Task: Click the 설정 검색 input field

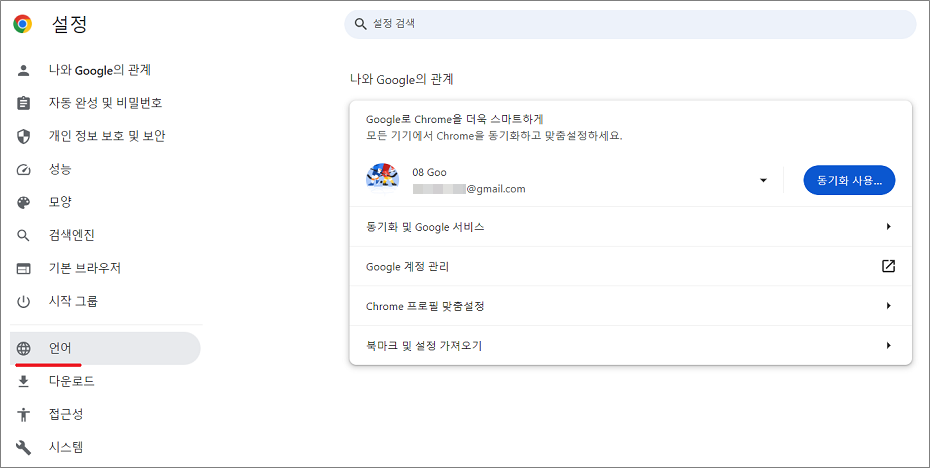Action: click(x=630, y=24)
